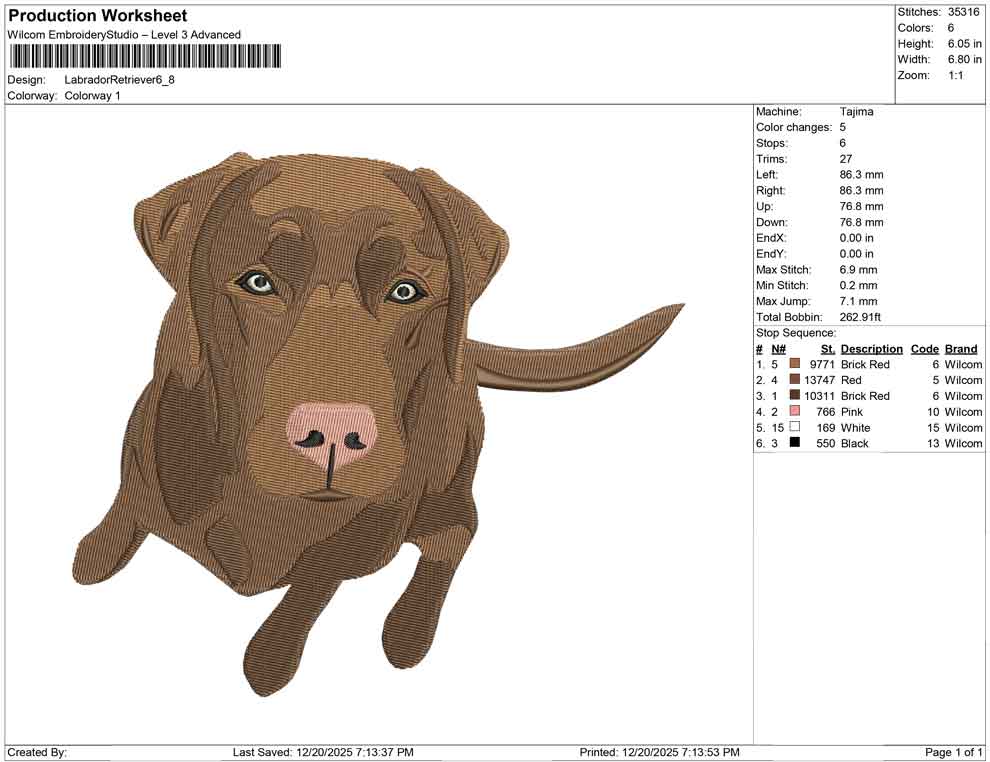The image size is (990, 762).
Task: Click the Description column header
Action: coord(871,349)
